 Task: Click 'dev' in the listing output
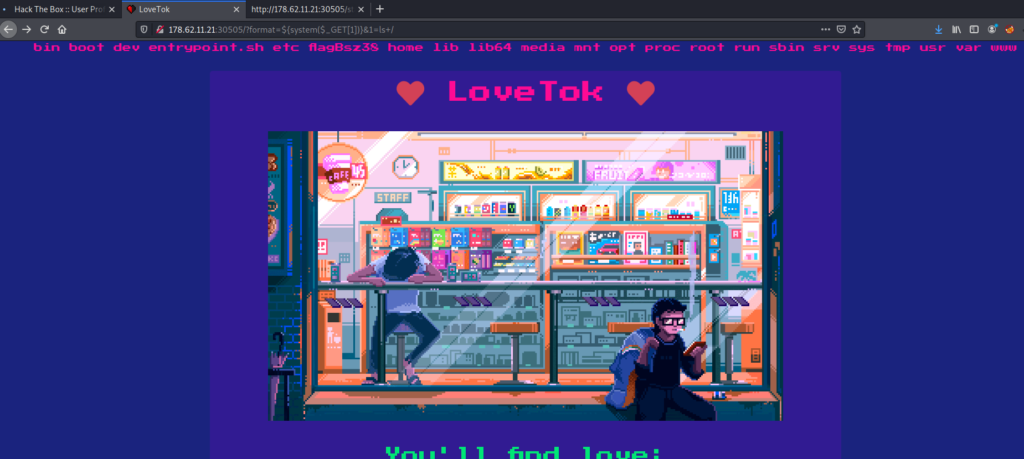coord(127,48)
